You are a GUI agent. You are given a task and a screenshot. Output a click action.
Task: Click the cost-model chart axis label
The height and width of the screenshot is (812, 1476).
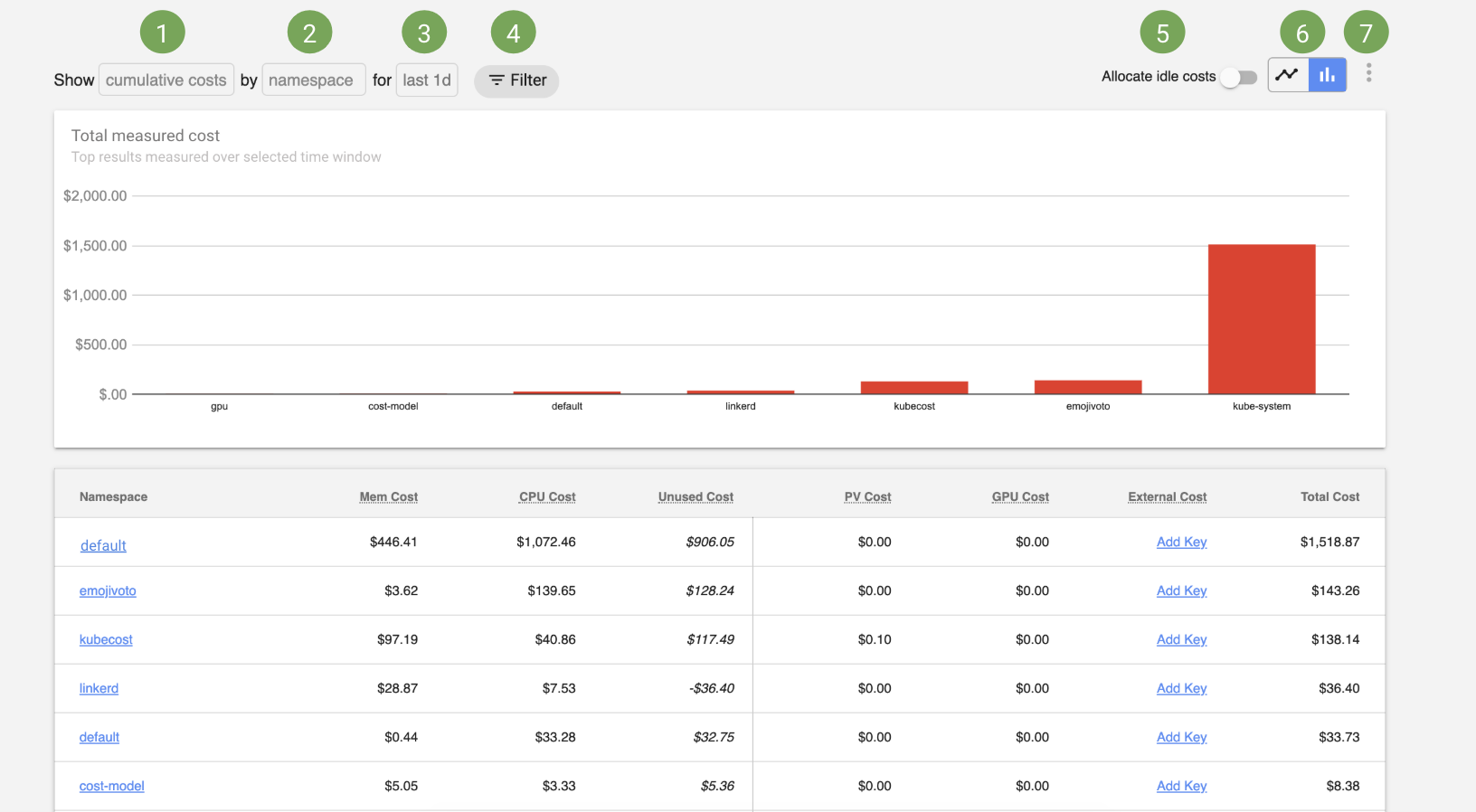pyautogui.click(x=393, y=406)
